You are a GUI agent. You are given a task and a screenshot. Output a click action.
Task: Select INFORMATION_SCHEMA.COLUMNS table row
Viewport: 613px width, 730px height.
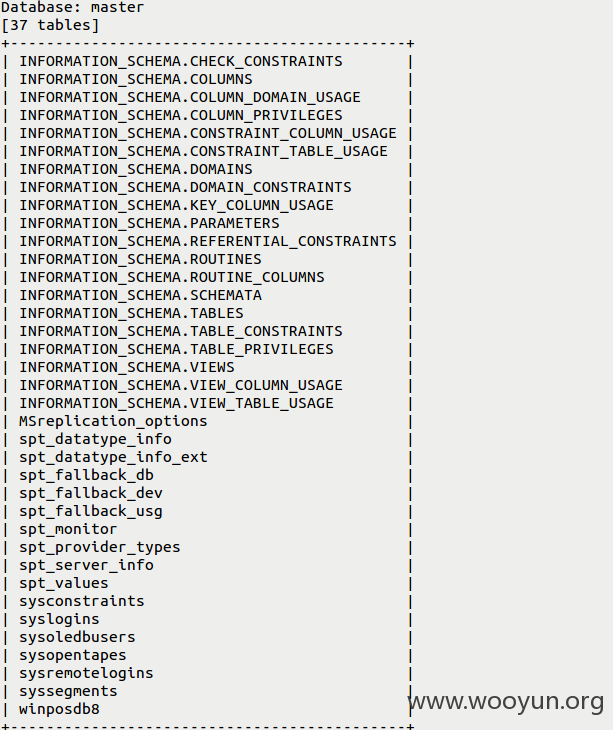tap(135, 80)
